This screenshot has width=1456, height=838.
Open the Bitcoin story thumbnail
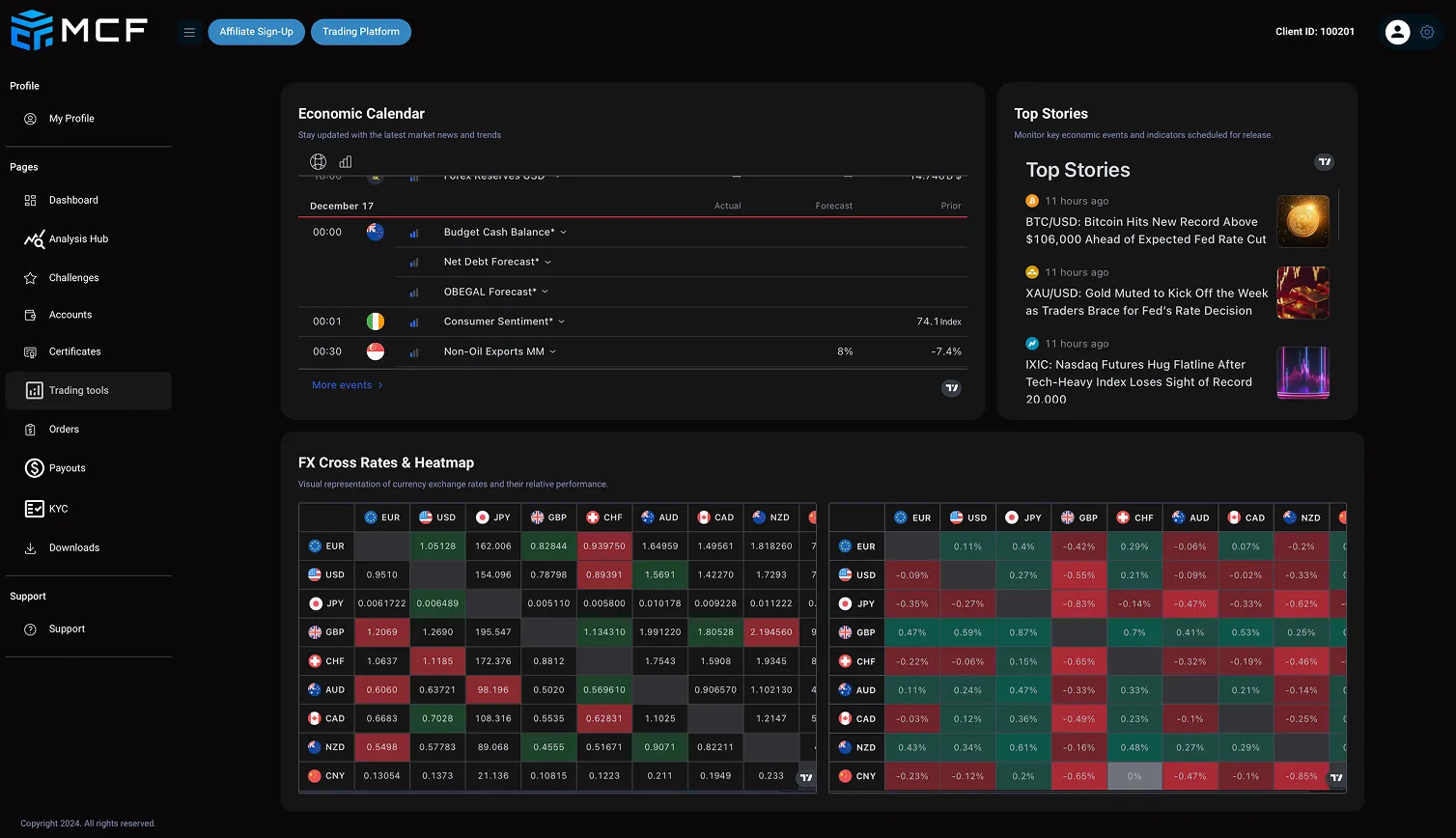pyautogui.click(x=1302, y=221)
